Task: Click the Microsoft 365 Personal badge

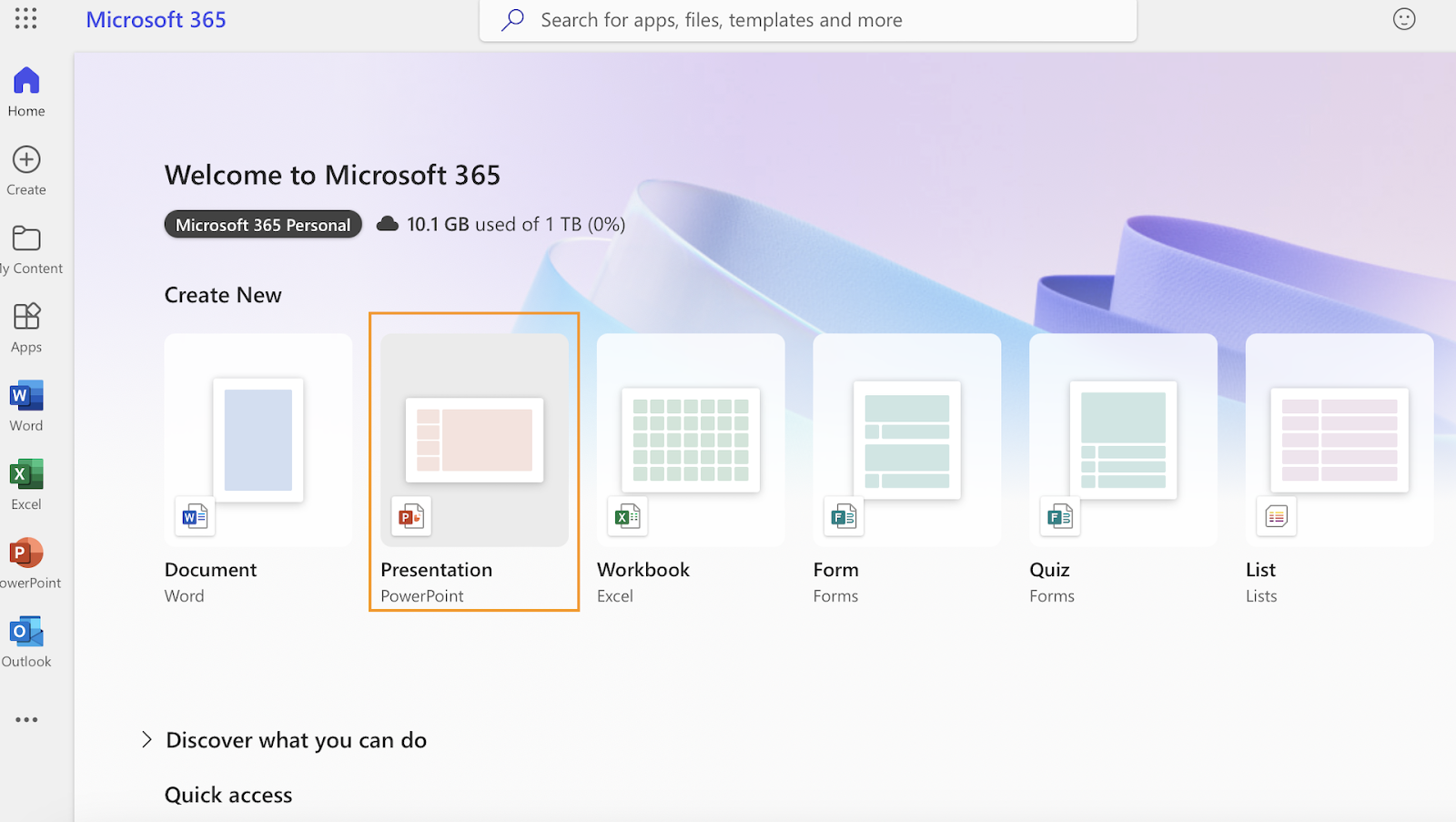Action: (x=263, y=225)
